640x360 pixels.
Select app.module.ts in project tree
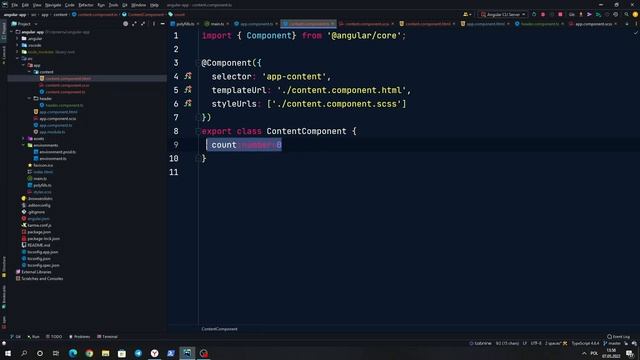(x=52, y=132)
